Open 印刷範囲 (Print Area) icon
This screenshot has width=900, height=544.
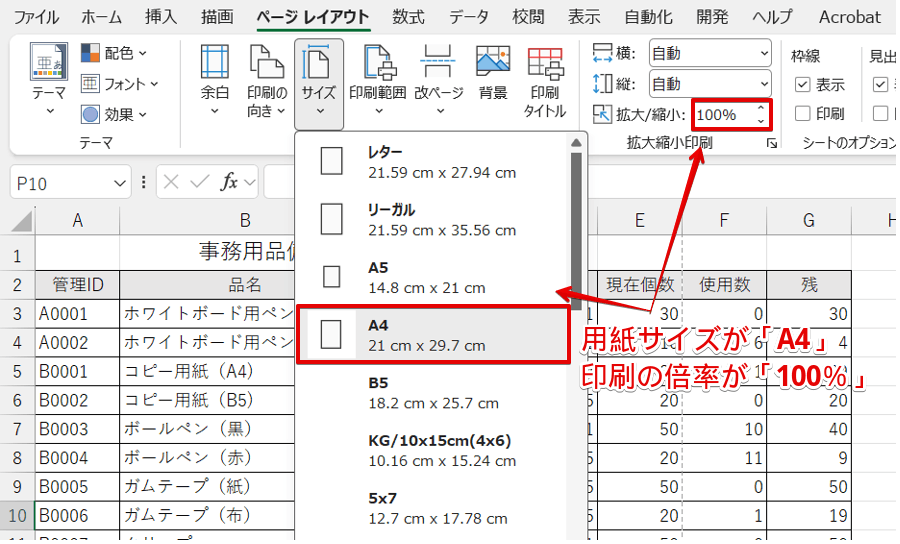(377, 63)
